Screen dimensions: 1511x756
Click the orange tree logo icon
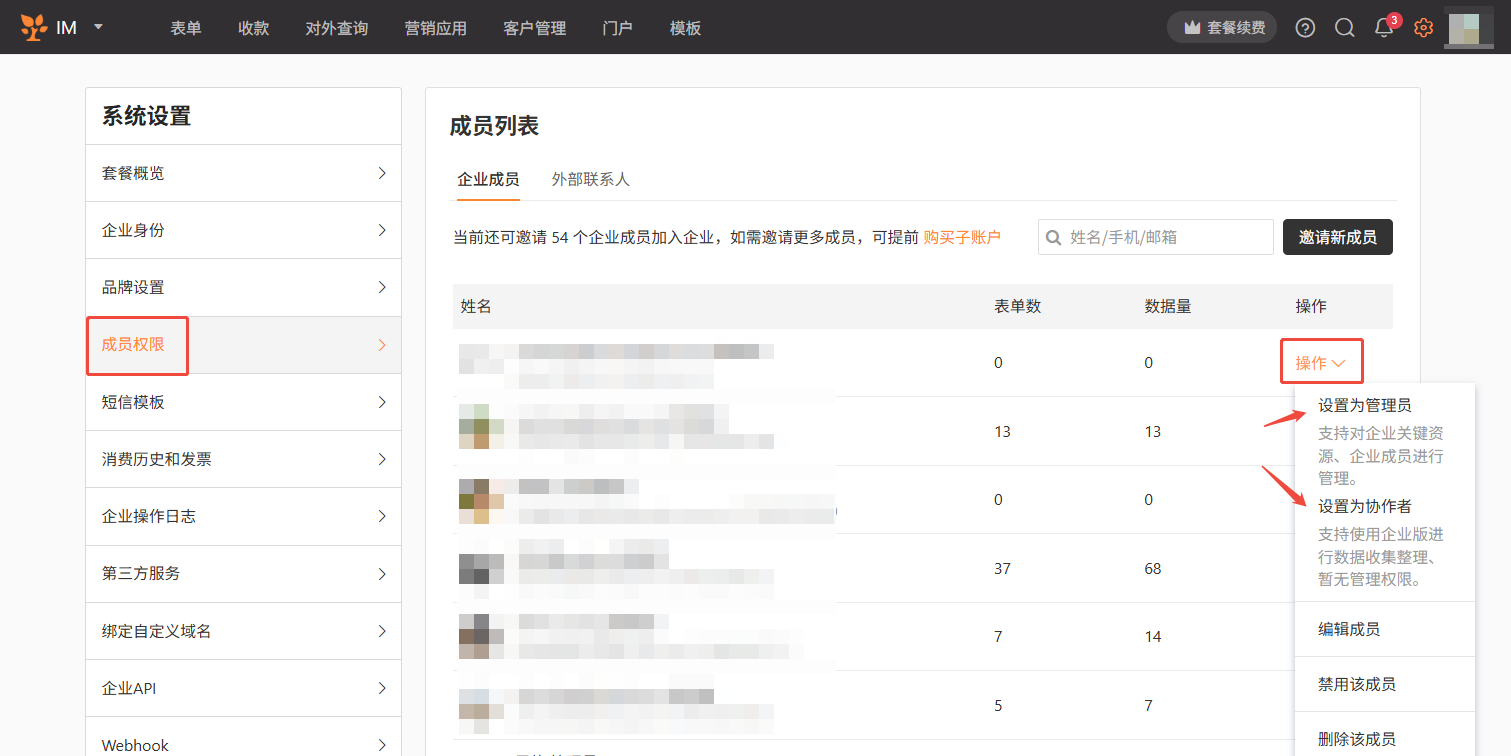(34, 28)
